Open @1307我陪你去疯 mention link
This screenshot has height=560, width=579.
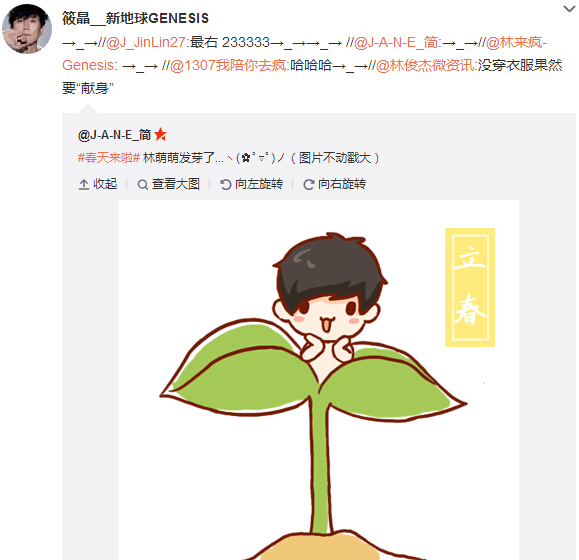228,65
